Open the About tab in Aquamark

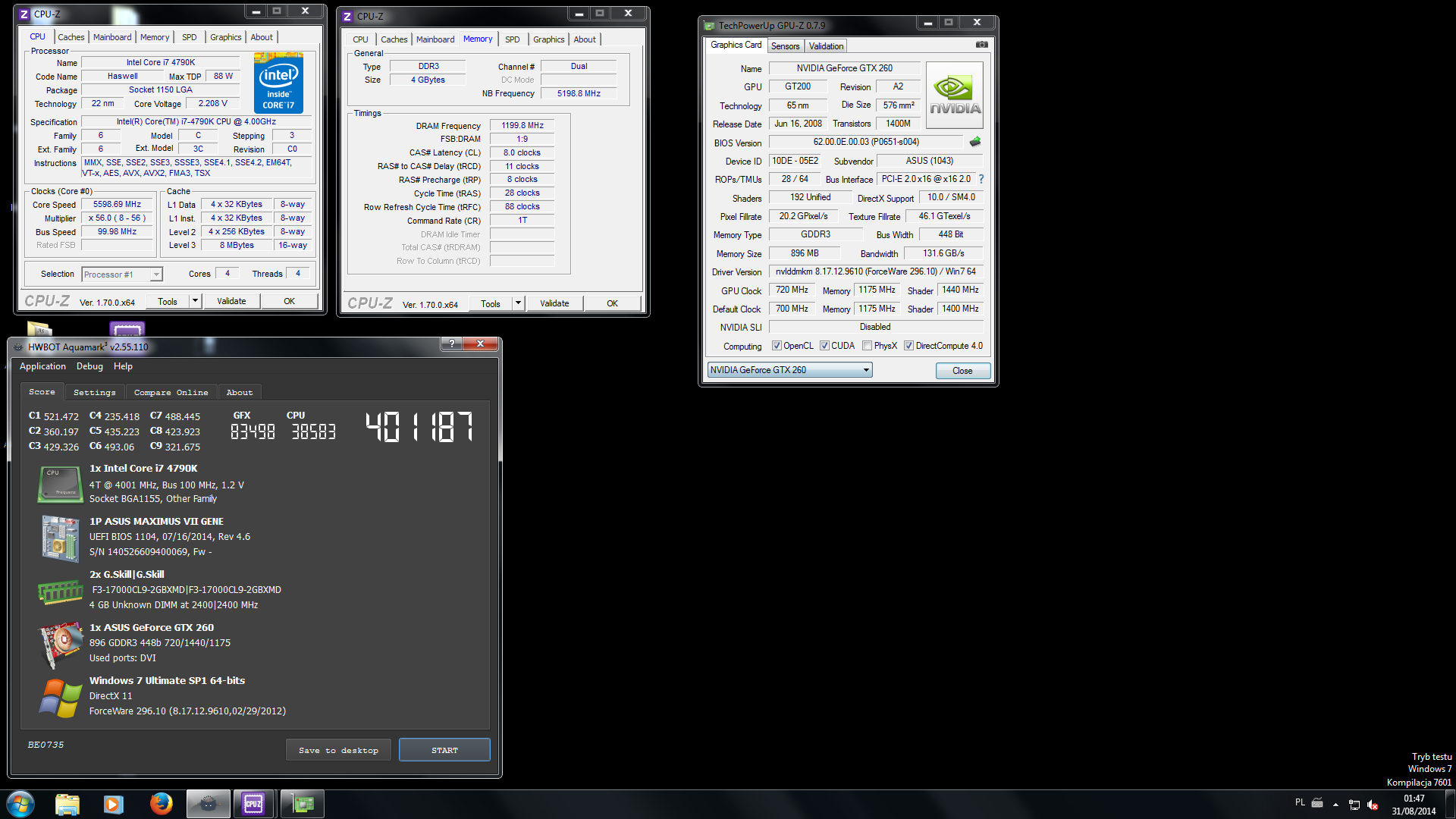point(240,393)
